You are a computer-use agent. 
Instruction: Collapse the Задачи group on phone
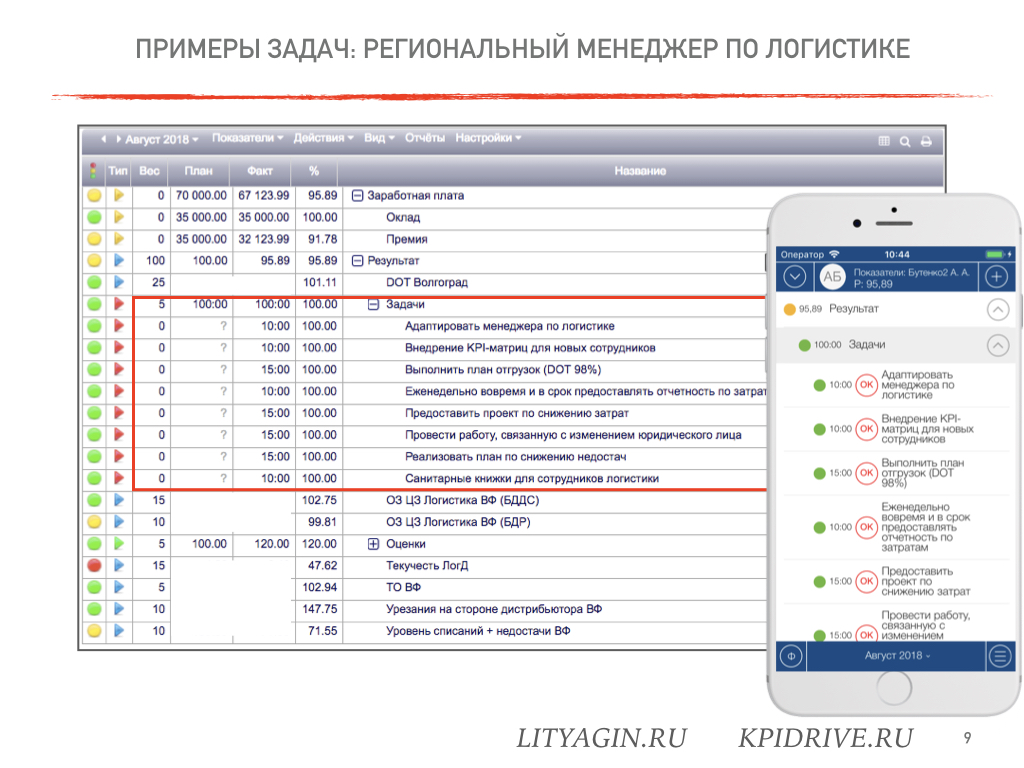(x=998, y=345)
